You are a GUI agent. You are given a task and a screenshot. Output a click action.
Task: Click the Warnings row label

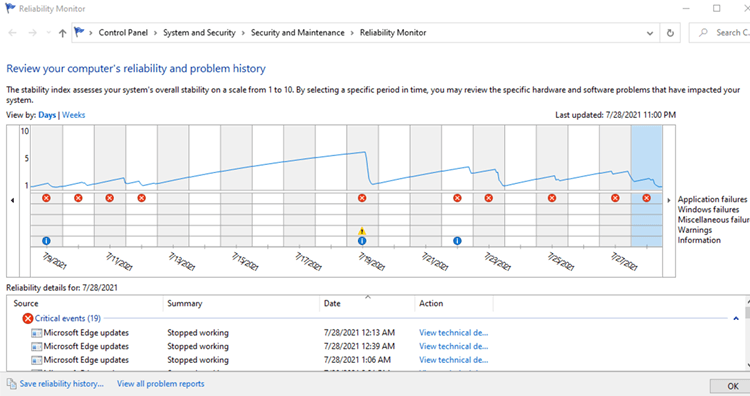tap(695, 230)
